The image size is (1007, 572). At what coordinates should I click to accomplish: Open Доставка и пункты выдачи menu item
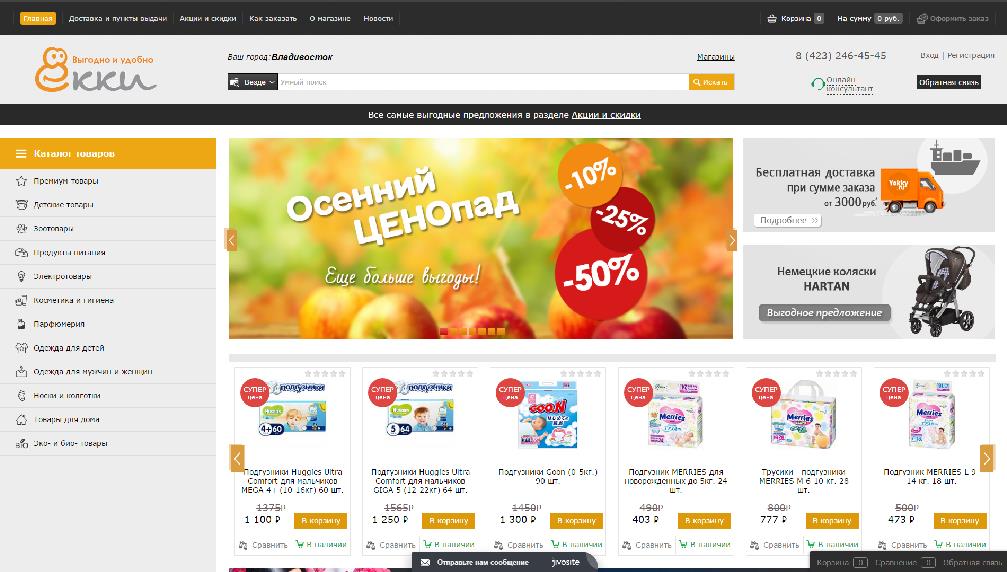tap(118, 19)
